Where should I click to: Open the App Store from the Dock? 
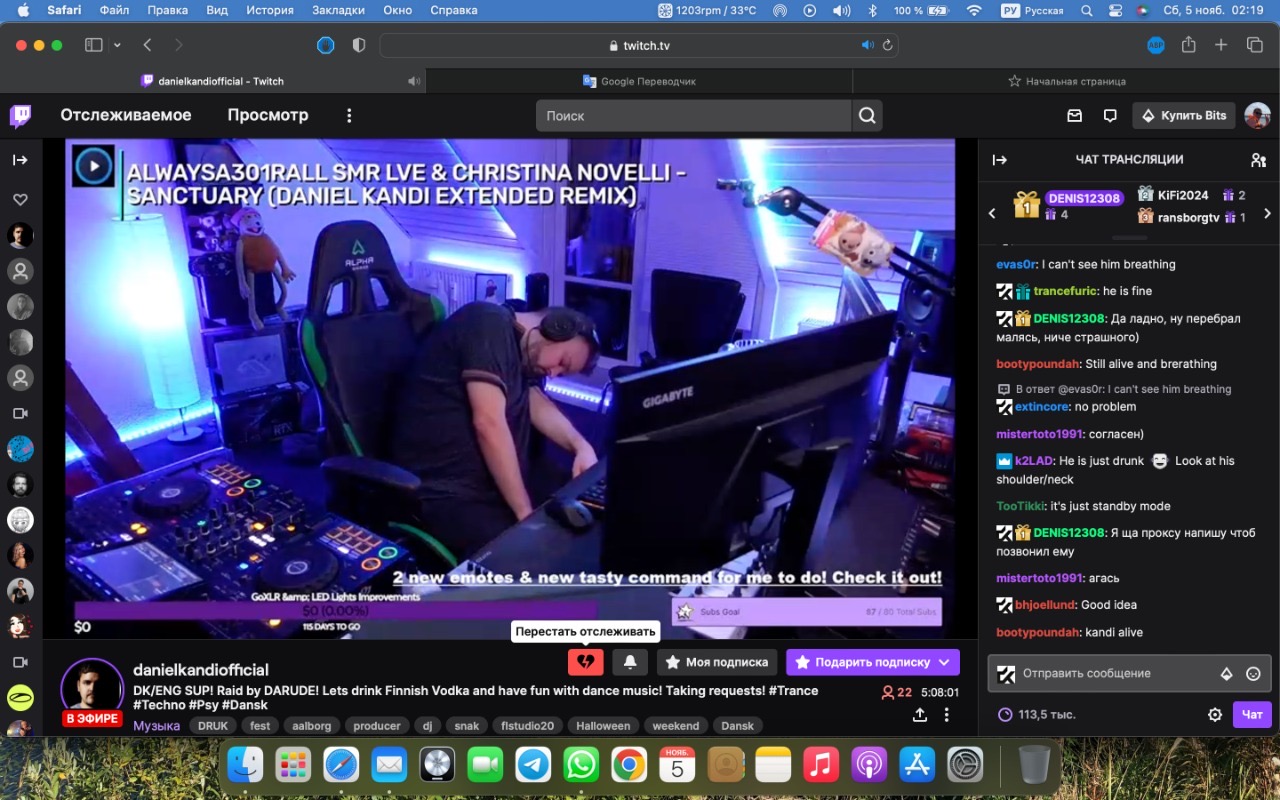[x=917, y=766]
